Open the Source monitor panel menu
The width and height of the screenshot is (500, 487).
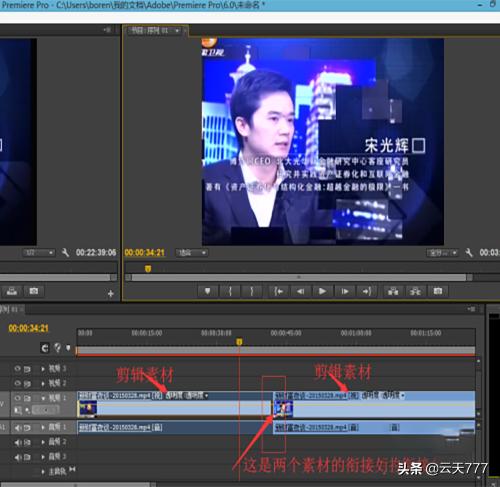(107, 30)
